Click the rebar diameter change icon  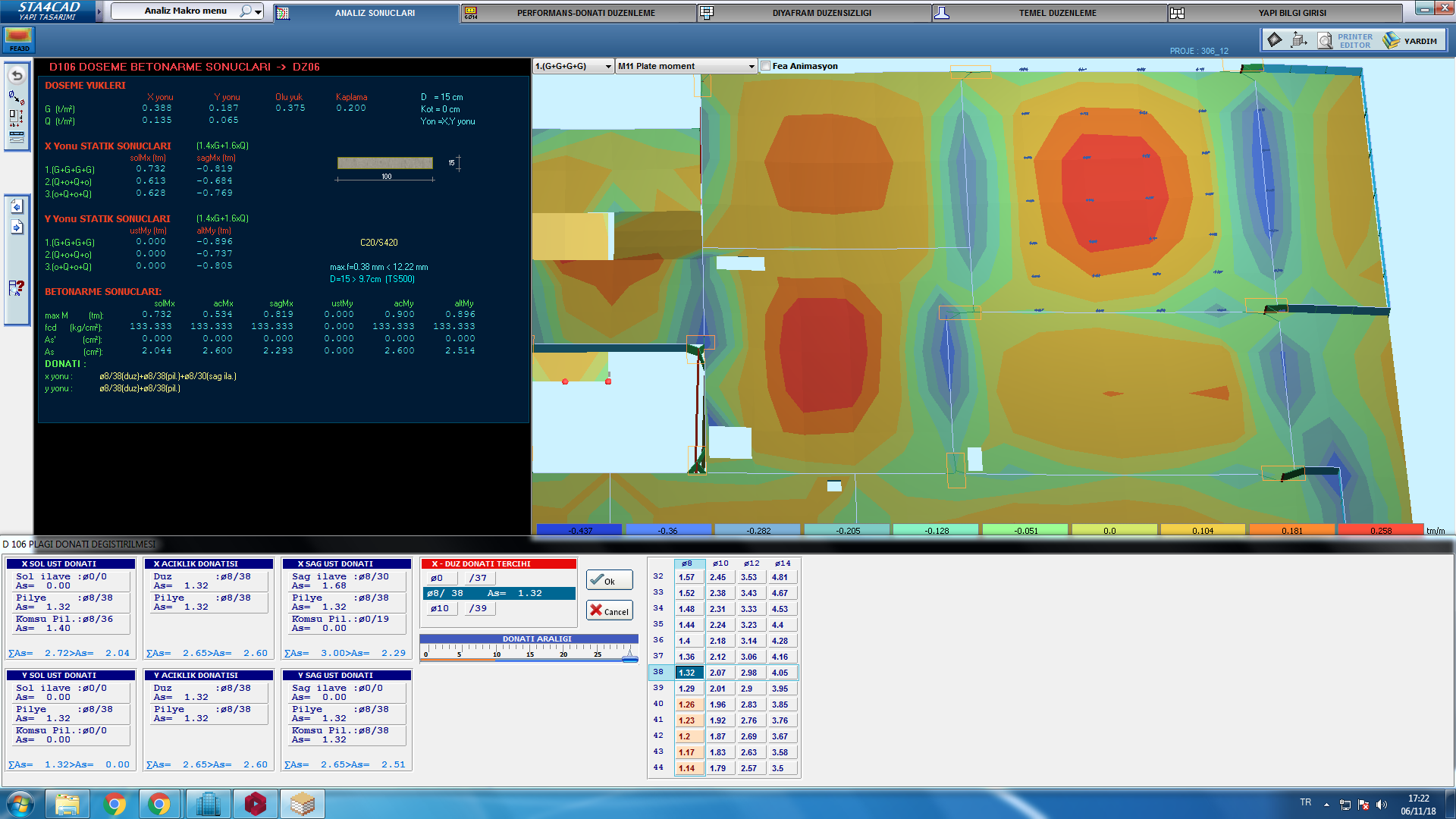16,97
